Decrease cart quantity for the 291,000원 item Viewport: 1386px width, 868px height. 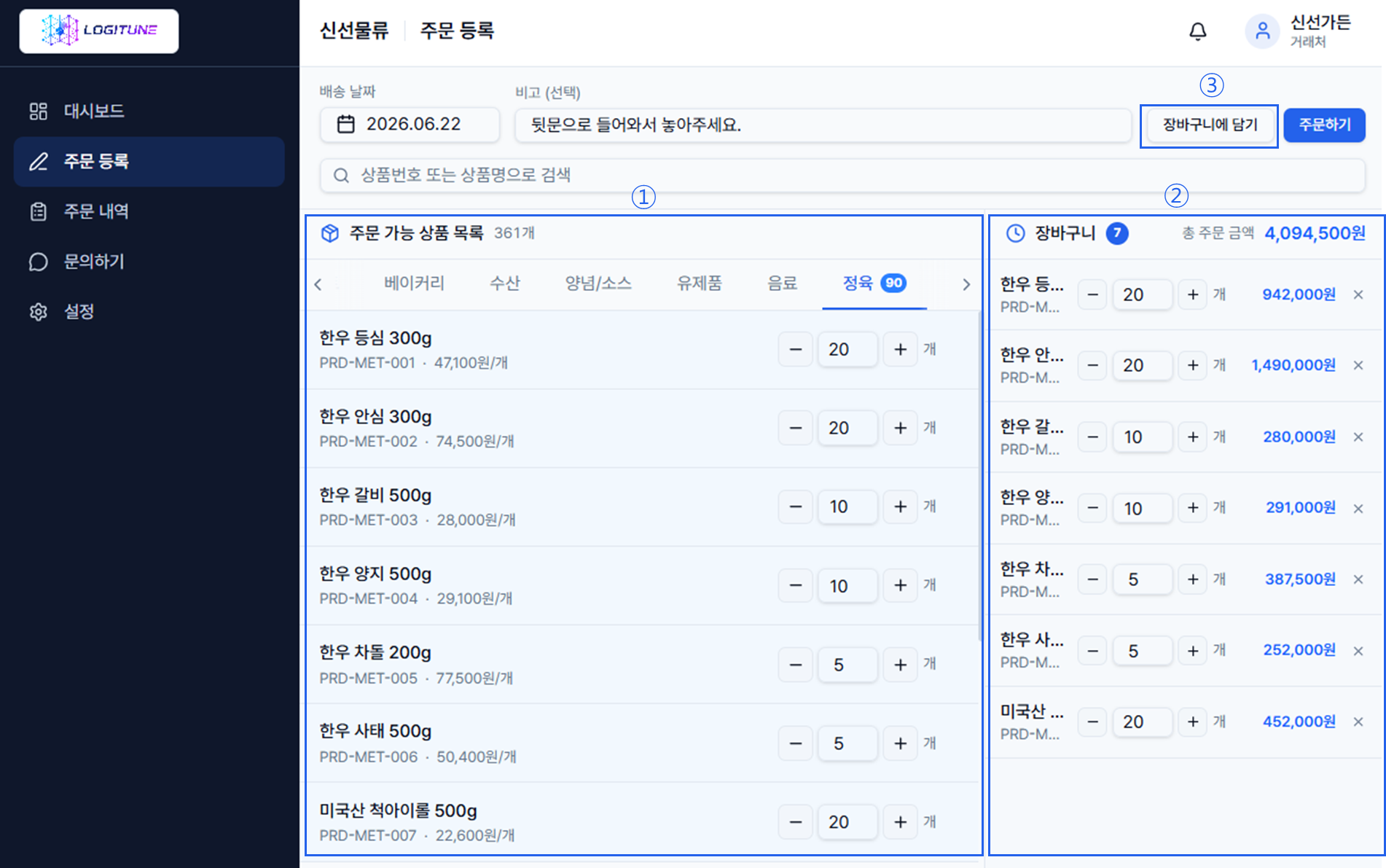[1092, 508]
